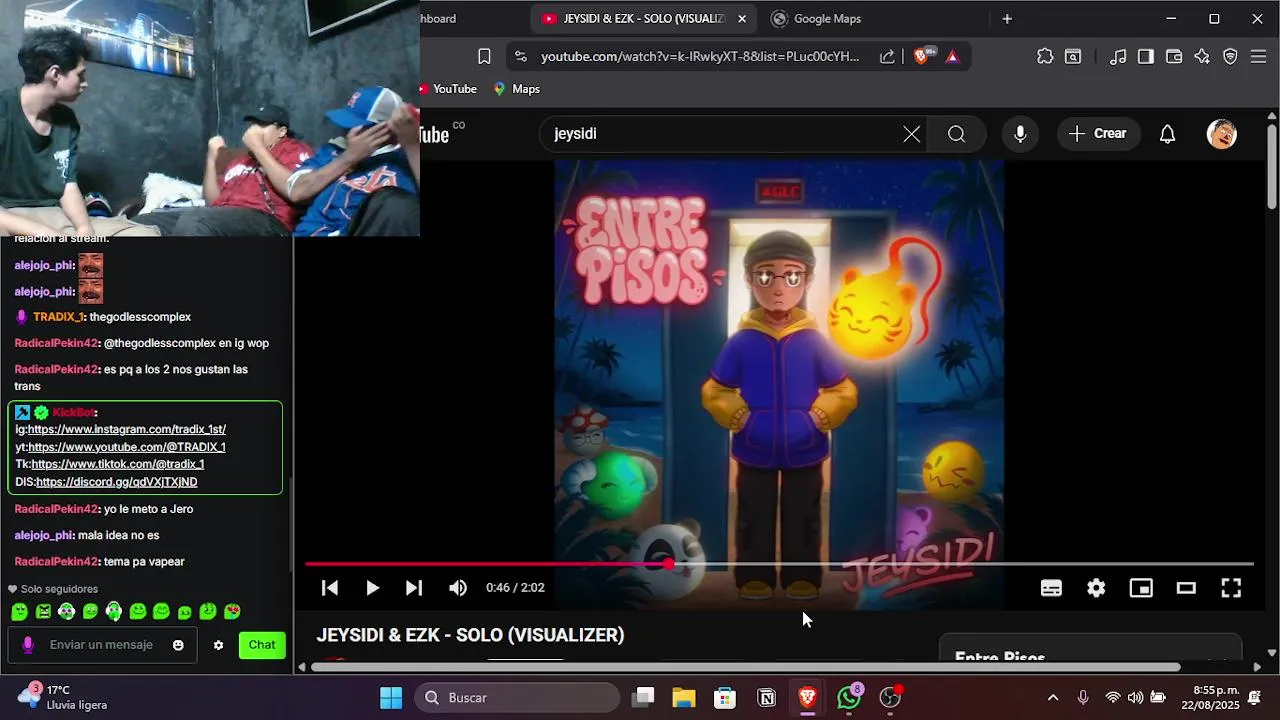Open the Crear menu on YouTube
The width and height of the screenshot is (1280, 720).
click(x=1097, y=134)
